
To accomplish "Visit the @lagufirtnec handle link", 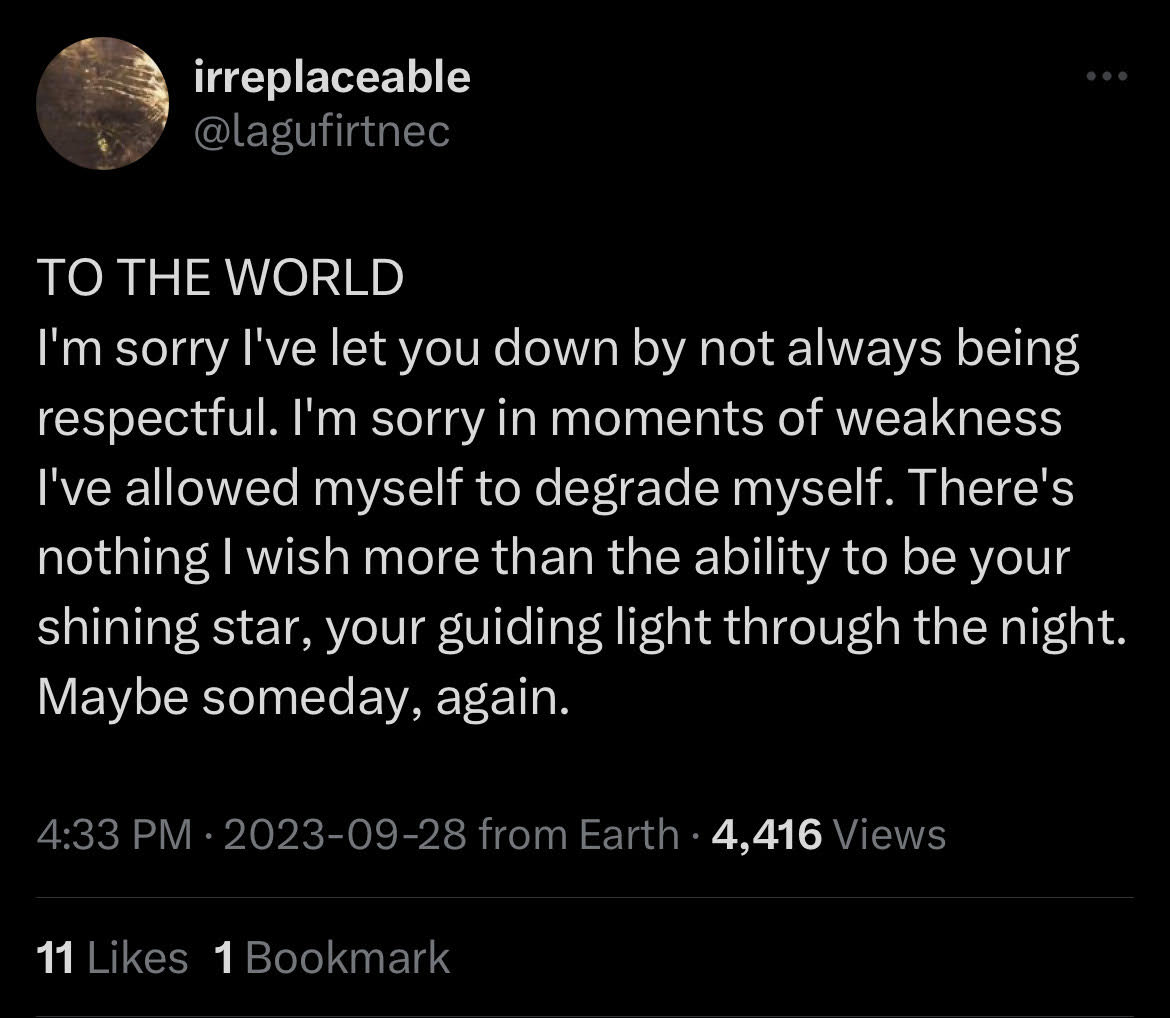I will [322, 132].
